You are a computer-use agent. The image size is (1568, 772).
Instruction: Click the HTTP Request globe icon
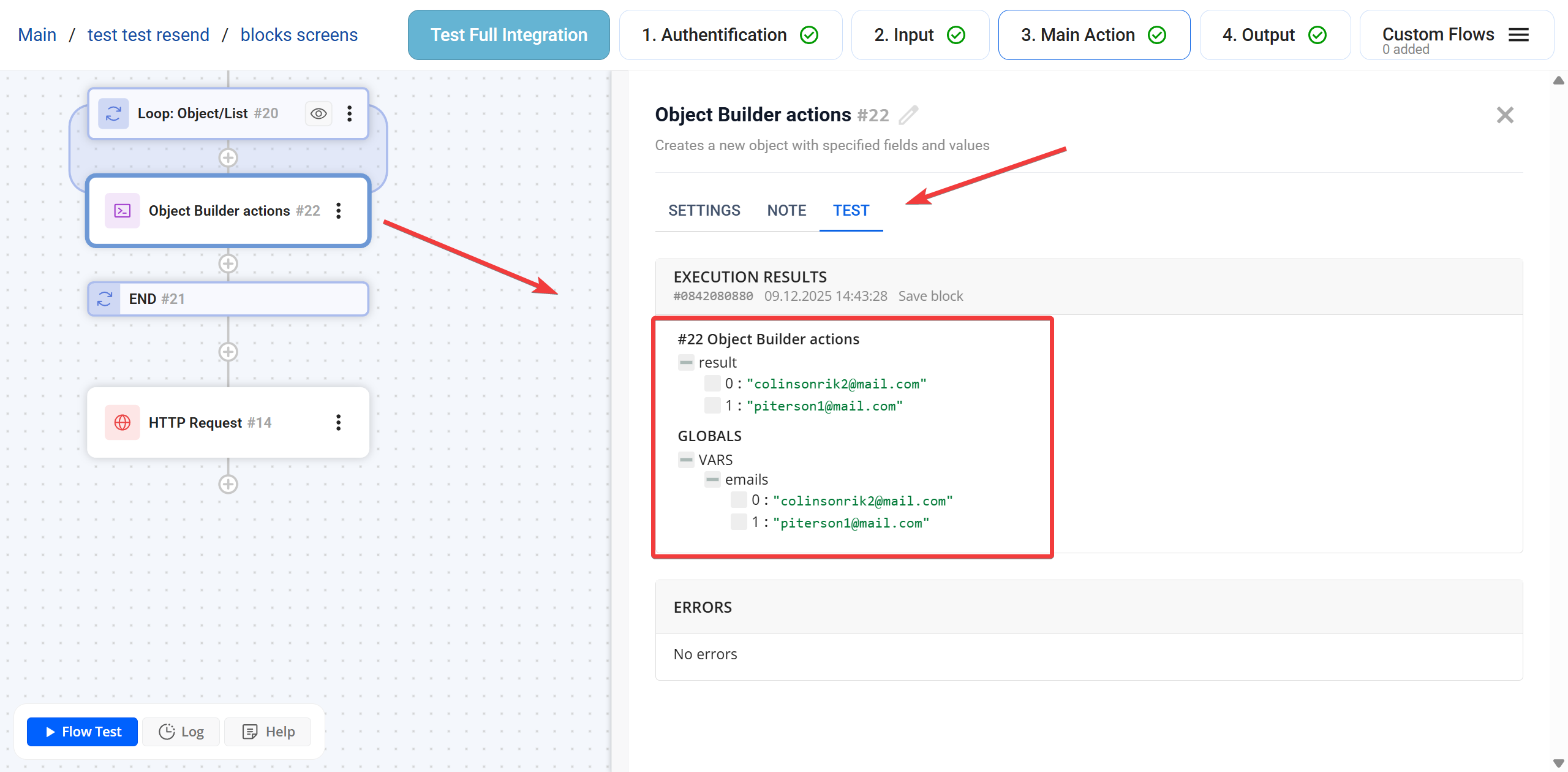(x=123, y=422)
